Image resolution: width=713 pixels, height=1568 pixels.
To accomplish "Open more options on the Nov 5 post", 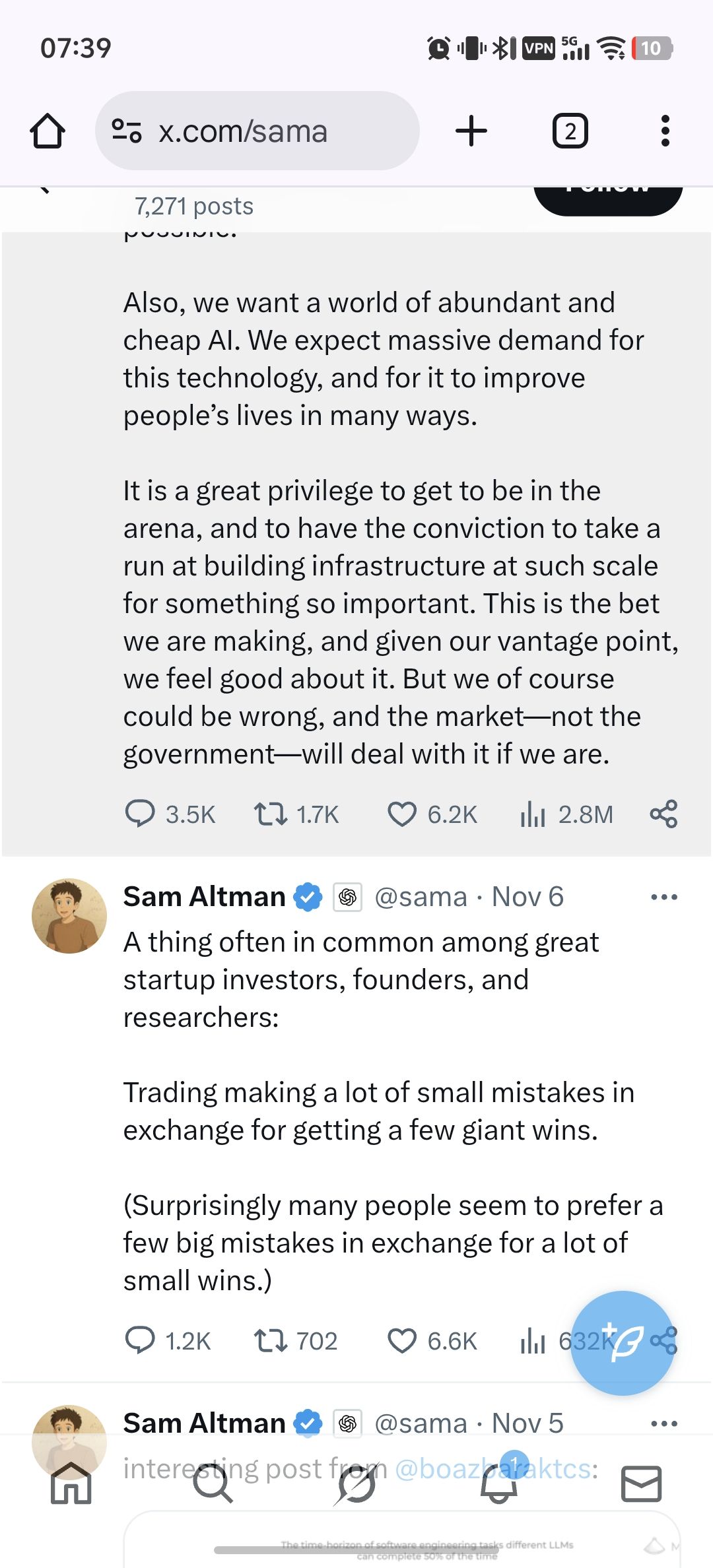I will 663,1423.
